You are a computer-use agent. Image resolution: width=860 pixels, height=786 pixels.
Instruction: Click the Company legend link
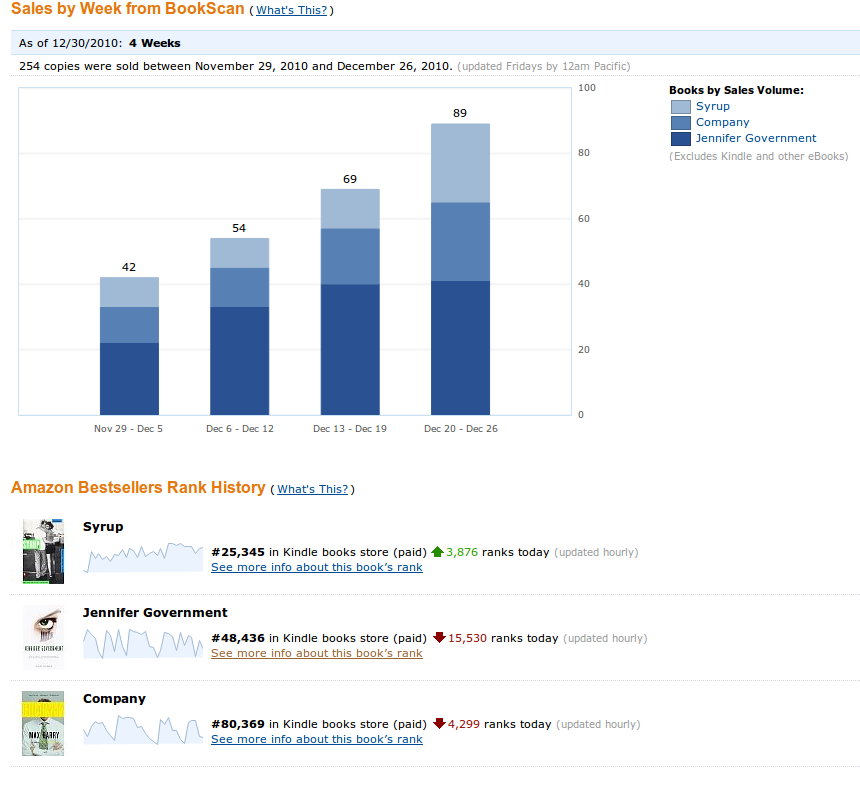click(722, 122)
